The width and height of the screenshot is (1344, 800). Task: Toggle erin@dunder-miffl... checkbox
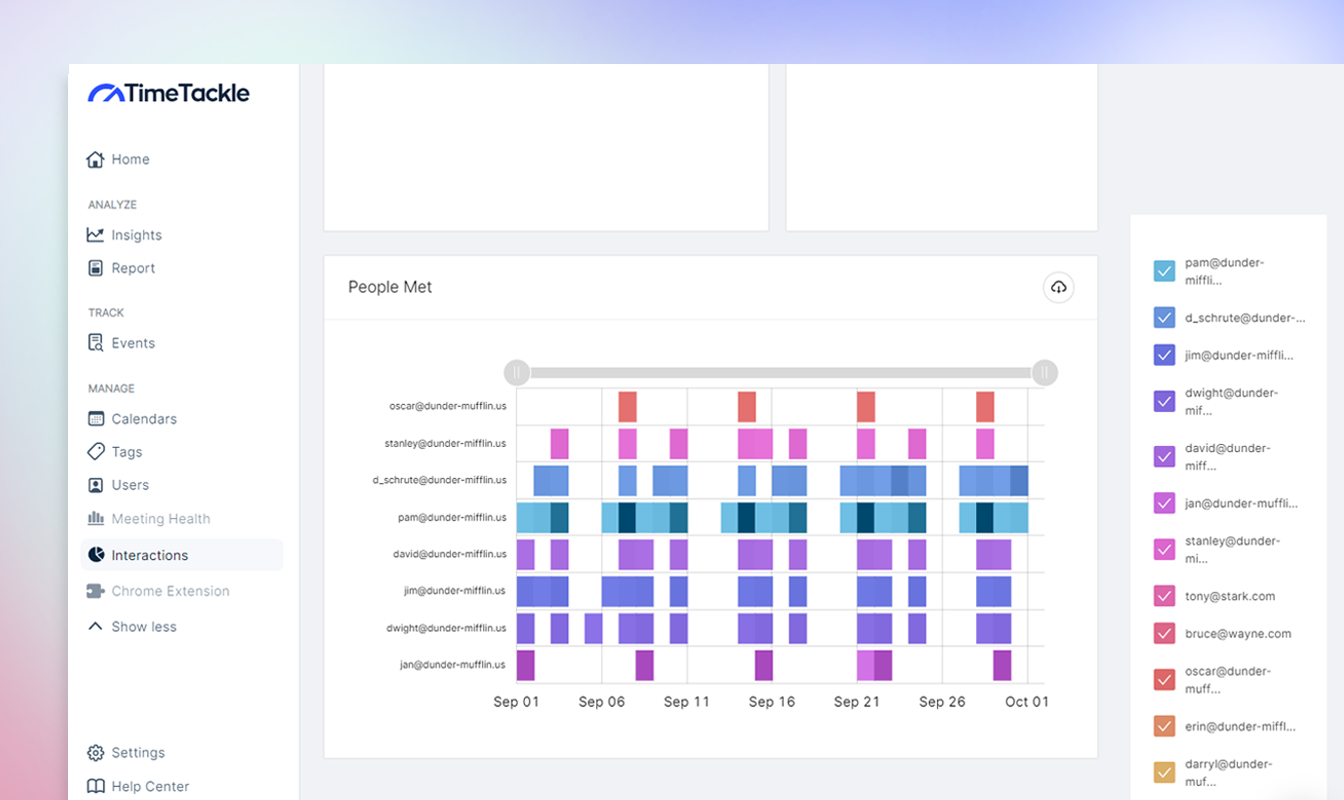pyautogui.click(x=1164, y=726)
